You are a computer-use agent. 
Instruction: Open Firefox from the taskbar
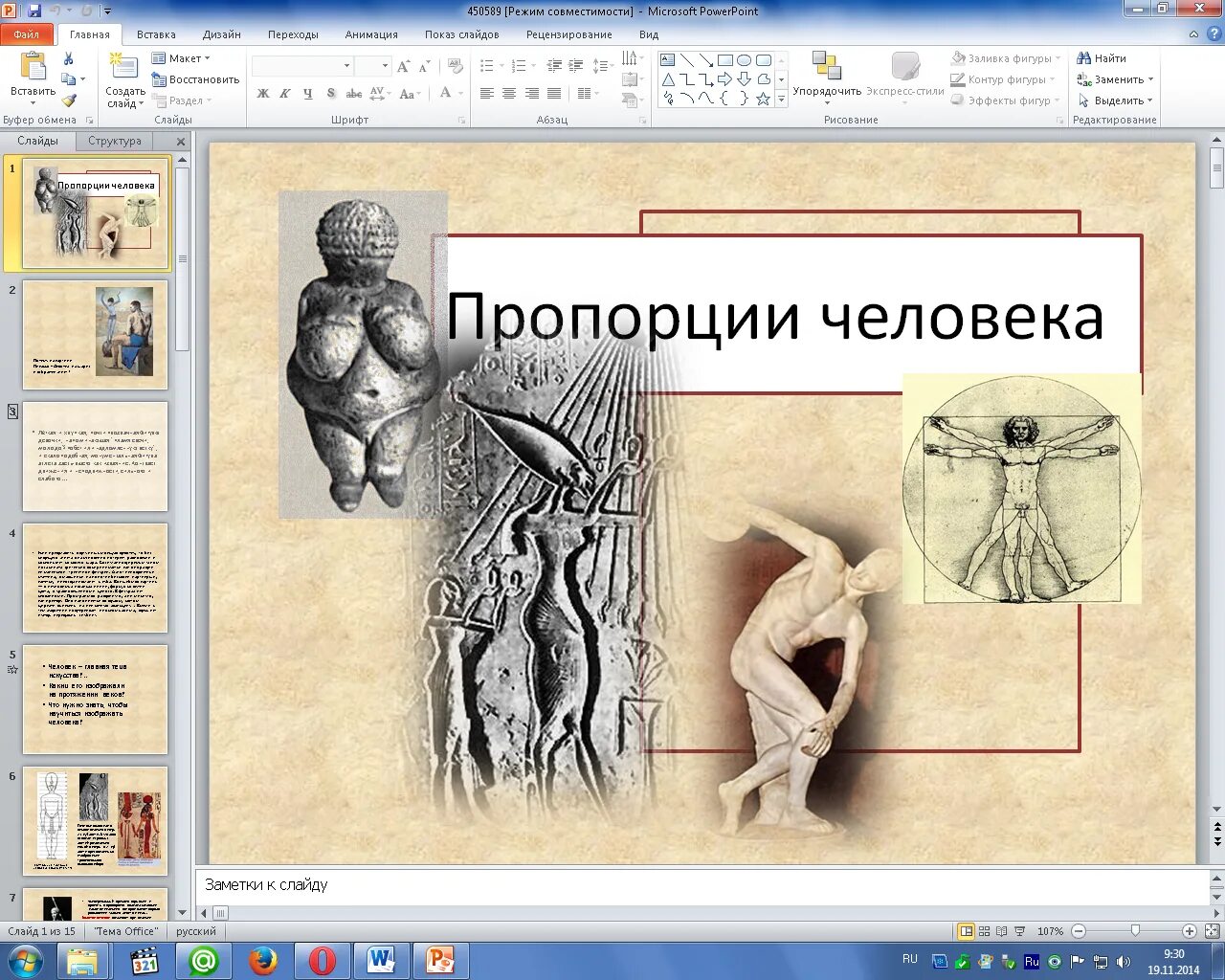click(x=263, y=960)
